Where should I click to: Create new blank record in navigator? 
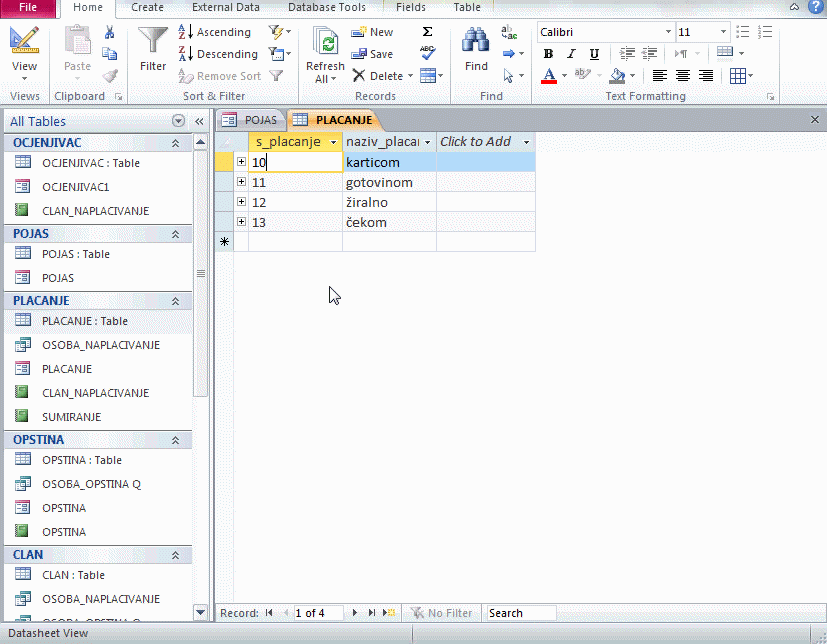coord(389,613)
